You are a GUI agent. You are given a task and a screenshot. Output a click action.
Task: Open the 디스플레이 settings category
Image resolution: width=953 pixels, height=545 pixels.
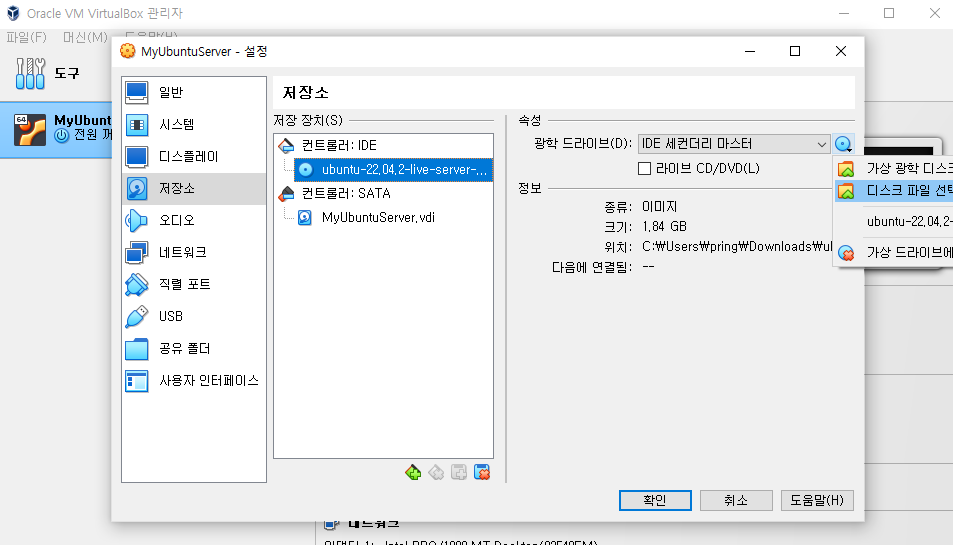tap(193, 157)
